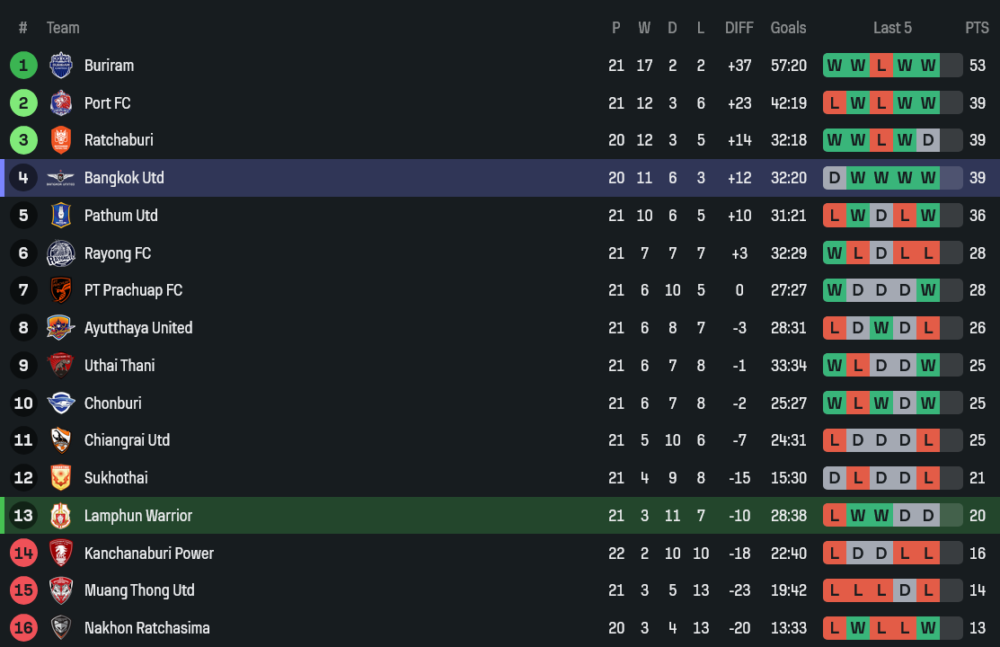Open the Bangkok Utd team page

click(124, 178)
